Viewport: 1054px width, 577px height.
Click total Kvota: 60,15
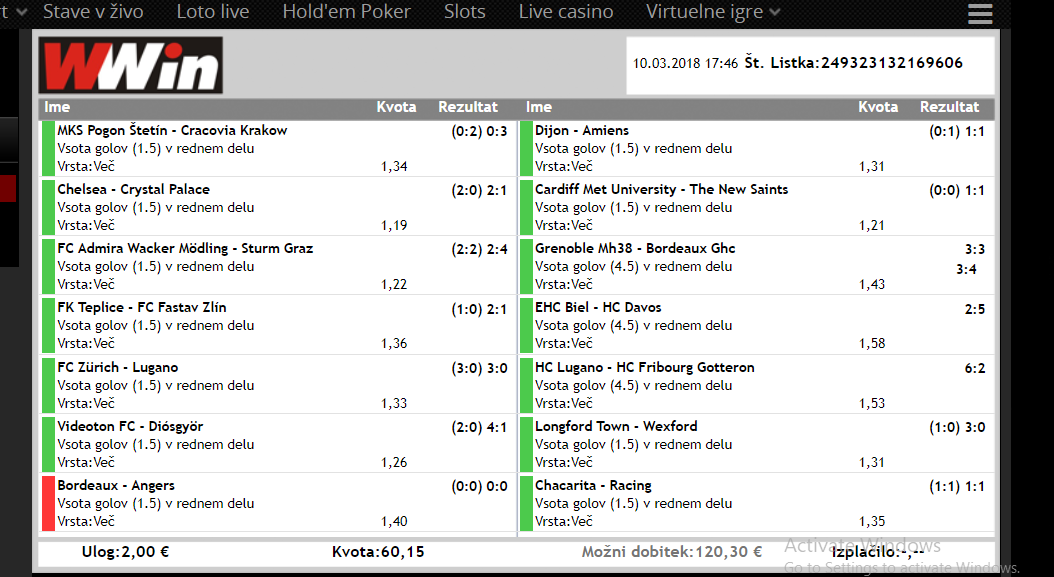click(x=378, y=552)
